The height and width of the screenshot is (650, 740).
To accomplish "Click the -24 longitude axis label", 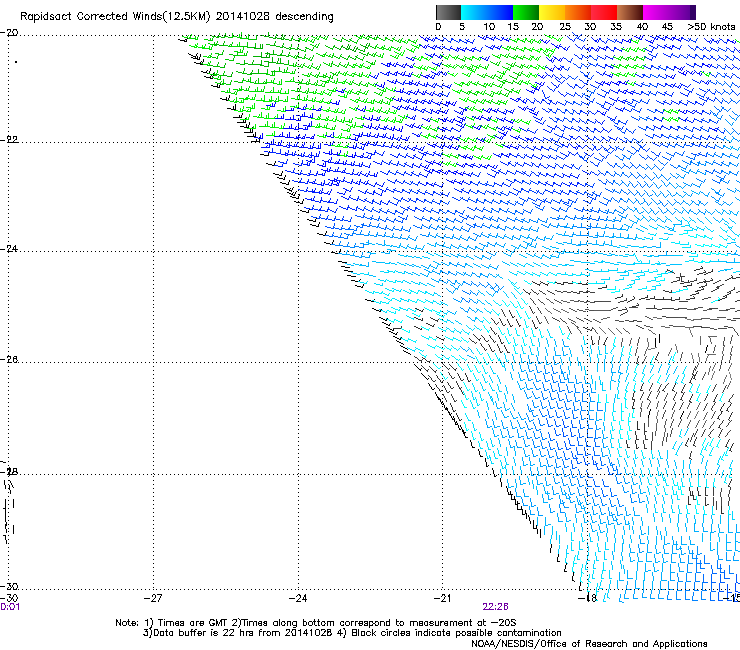I will coord(298,599).
